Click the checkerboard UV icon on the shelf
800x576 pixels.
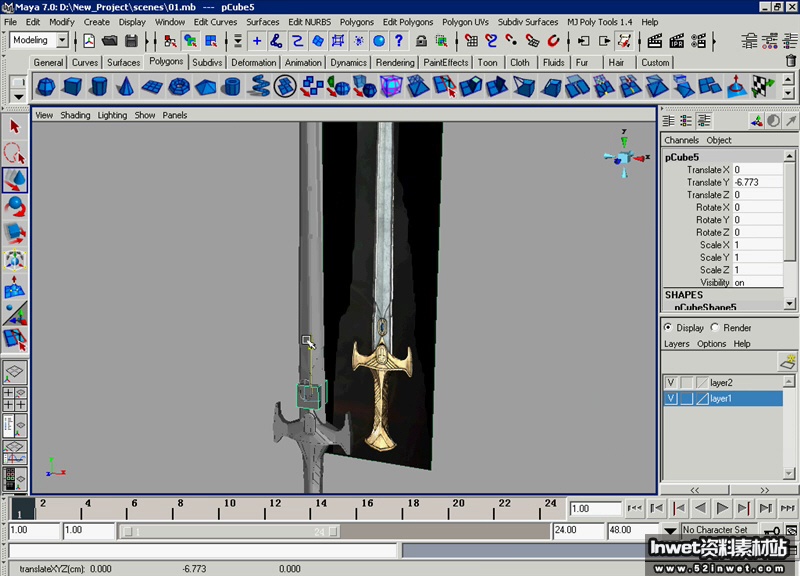pos(763,86)
